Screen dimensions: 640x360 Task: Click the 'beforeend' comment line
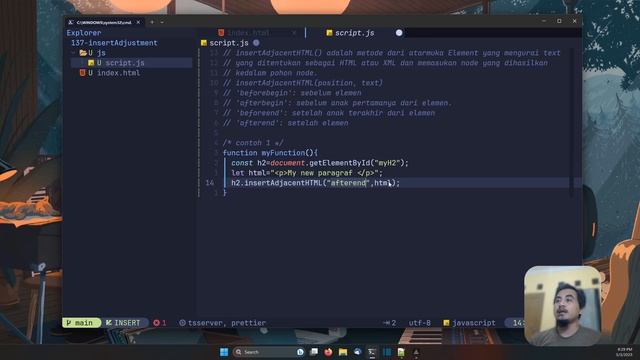[329, 113]
